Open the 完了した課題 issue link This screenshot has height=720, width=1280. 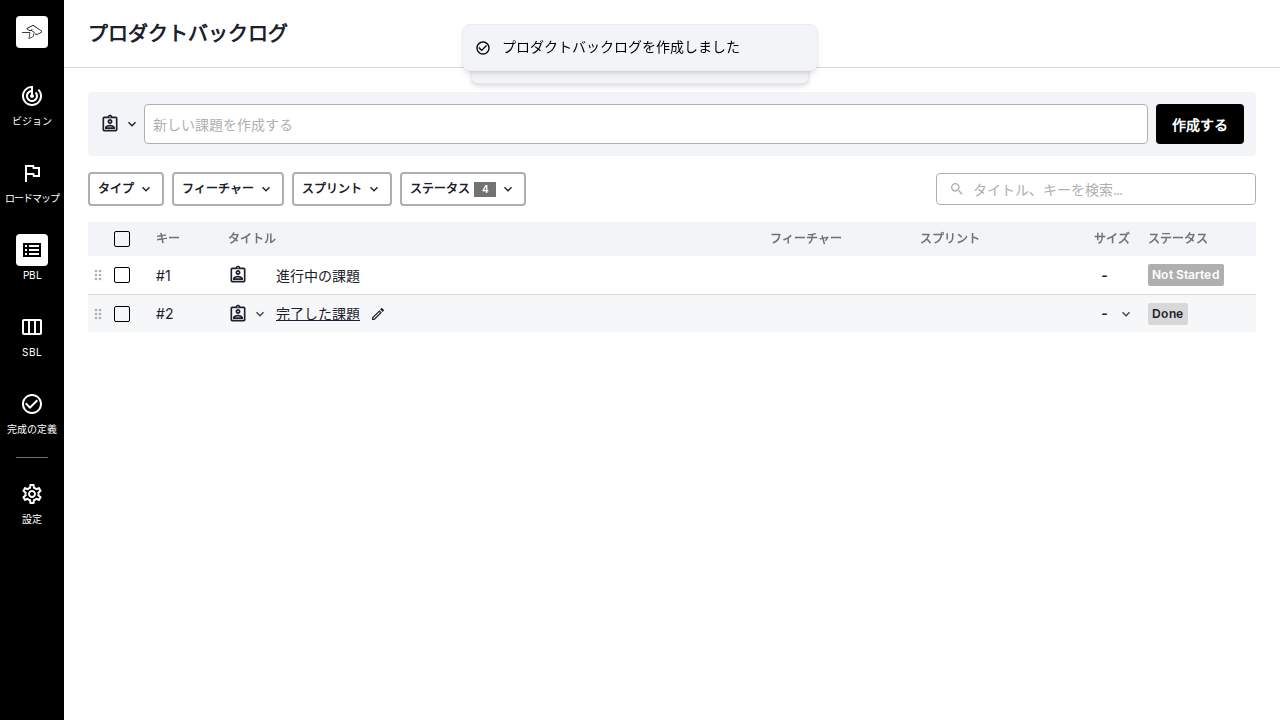coord(318,314)
